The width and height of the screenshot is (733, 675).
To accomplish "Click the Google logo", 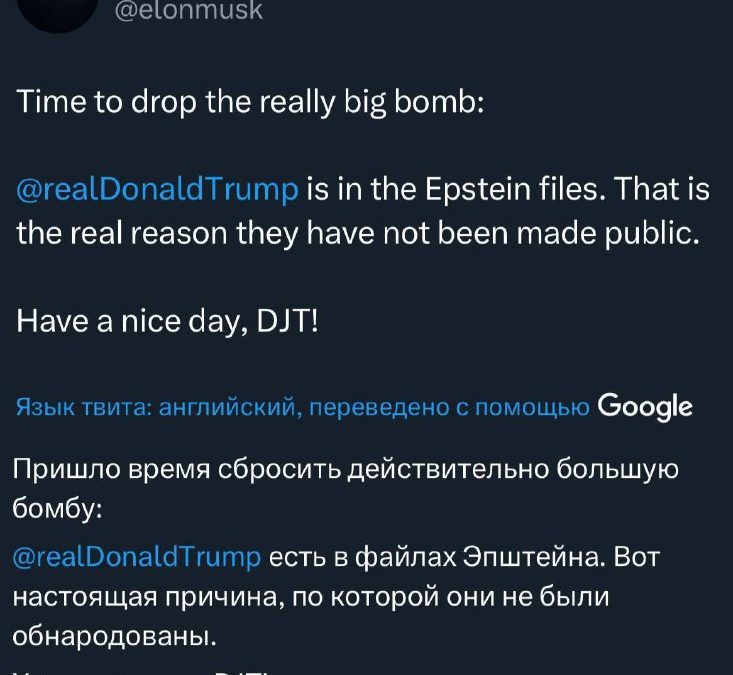I will pyautogui.click(x=645, y=407).
